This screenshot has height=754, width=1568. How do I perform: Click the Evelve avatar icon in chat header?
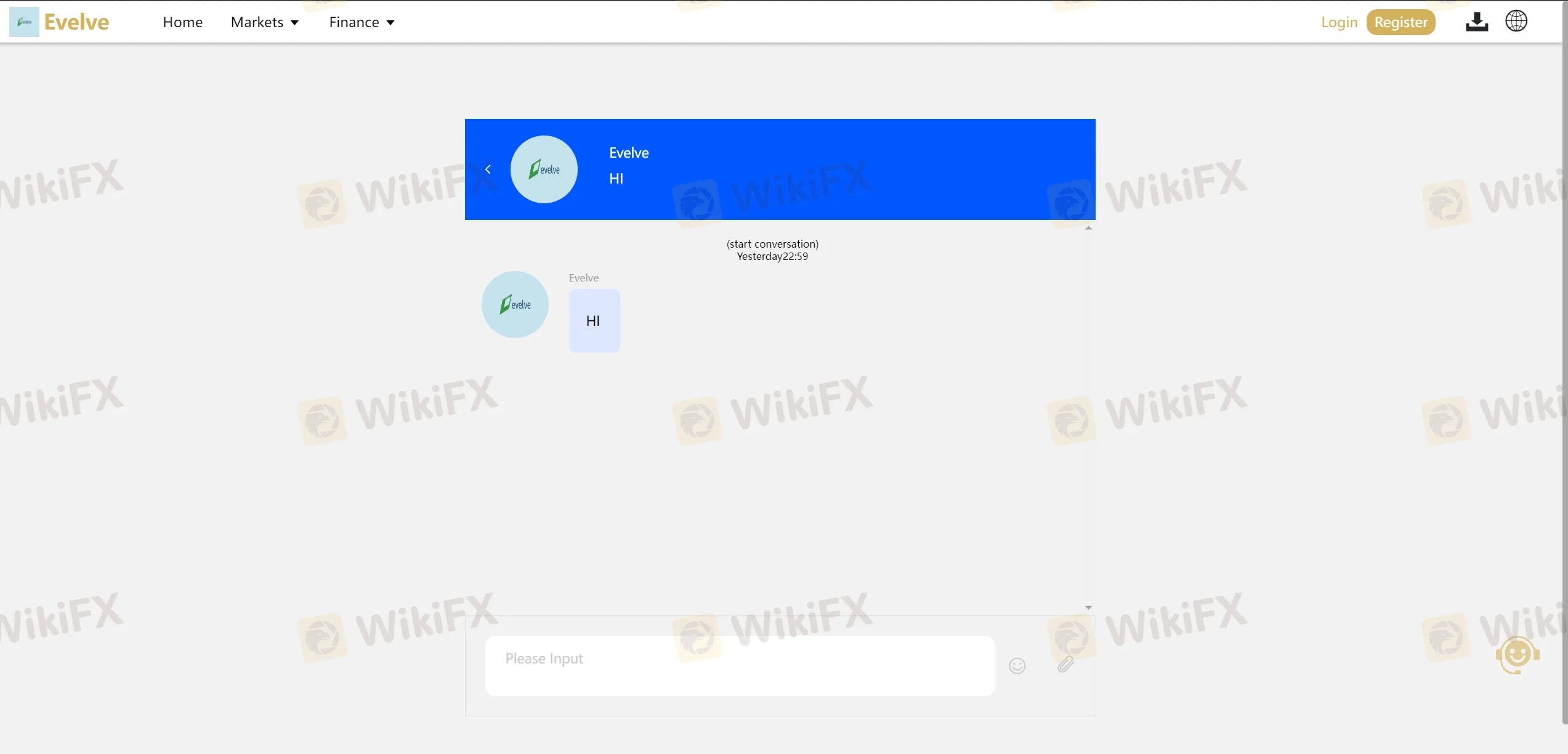(x=543, y=169)
